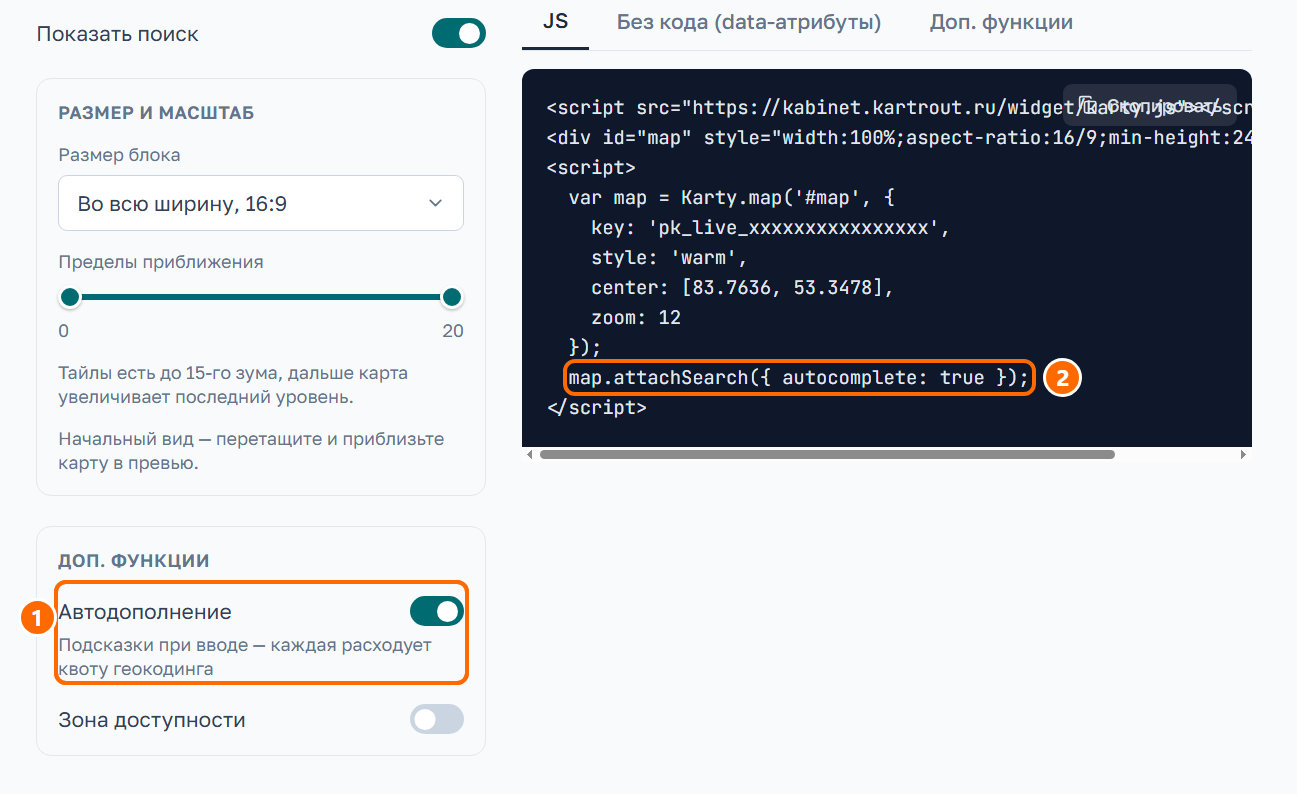Click the maximum zoom slider handle at 20

point(452,297)
